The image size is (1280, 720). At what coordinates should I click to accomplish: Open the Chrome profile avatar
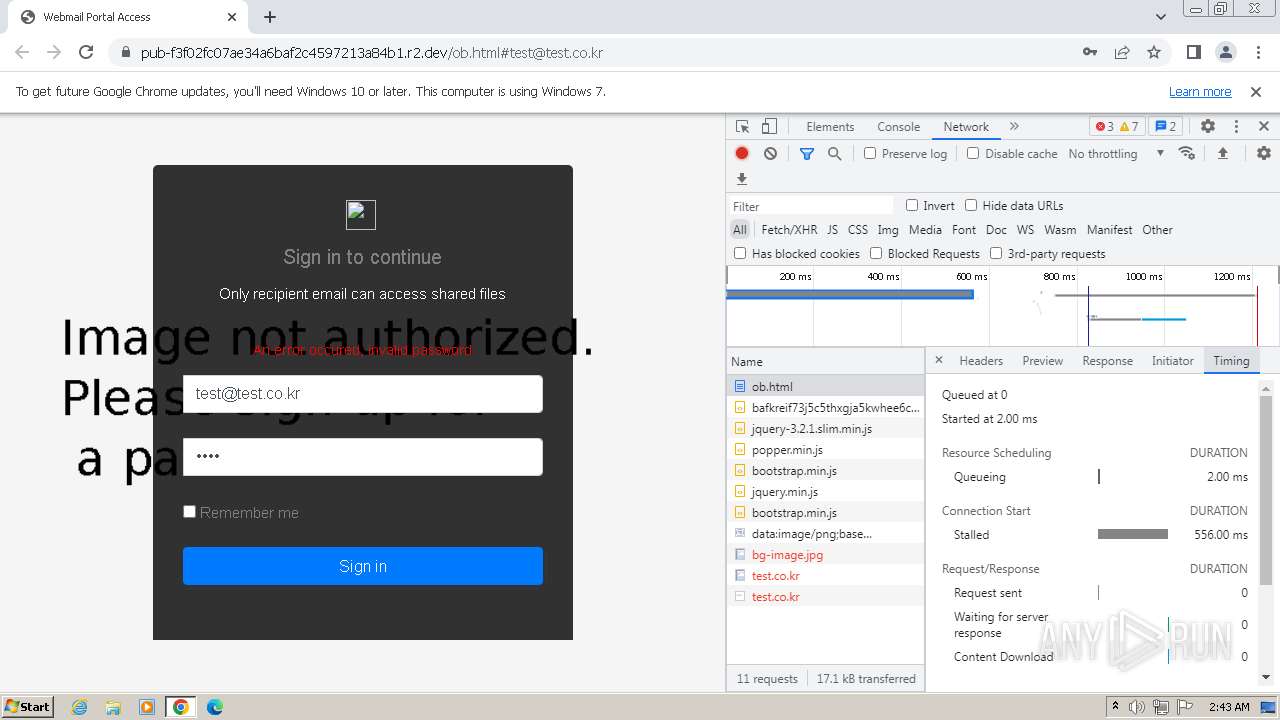(x=1225, y=52)
